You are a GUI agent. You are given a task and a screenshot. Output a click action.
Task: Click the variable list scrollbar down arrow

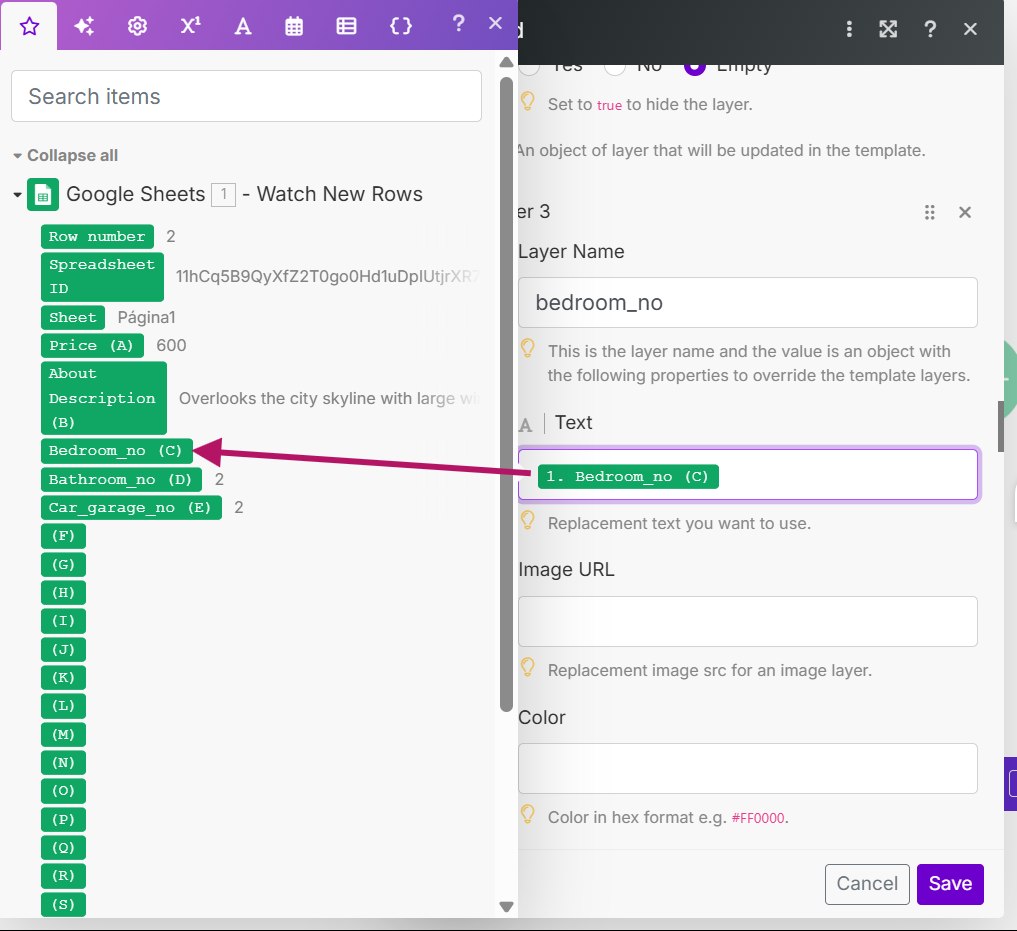(x=507, y=906)
